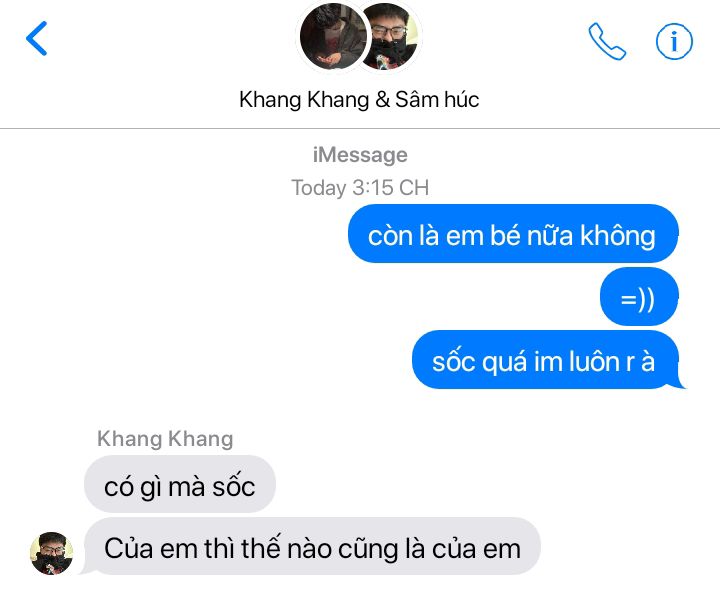This screenshot has width=720, height=603.
Task: Open conversation info icon
Action: (674, 42)
